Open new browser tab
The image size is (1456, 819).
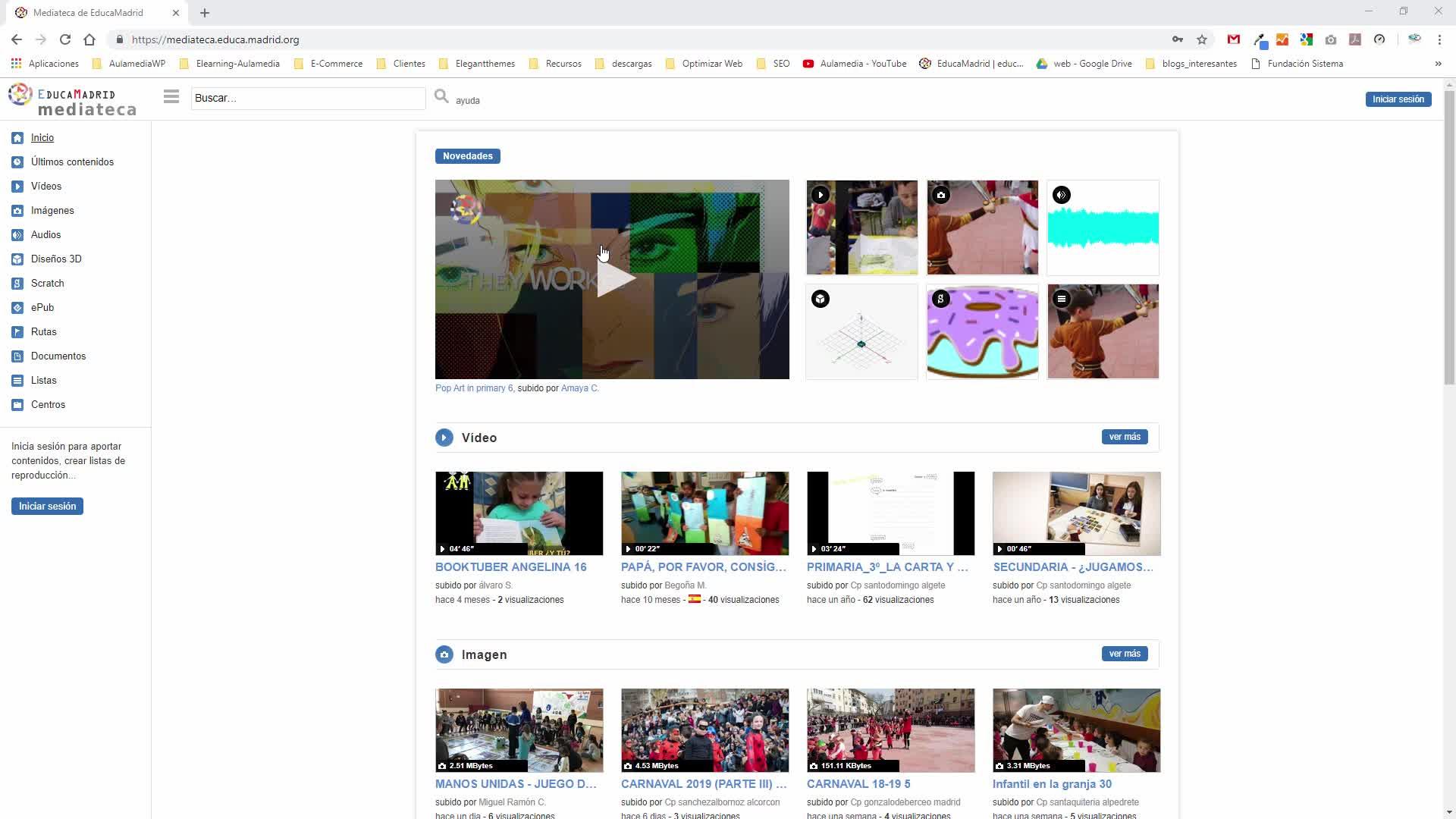coord(205,13)
